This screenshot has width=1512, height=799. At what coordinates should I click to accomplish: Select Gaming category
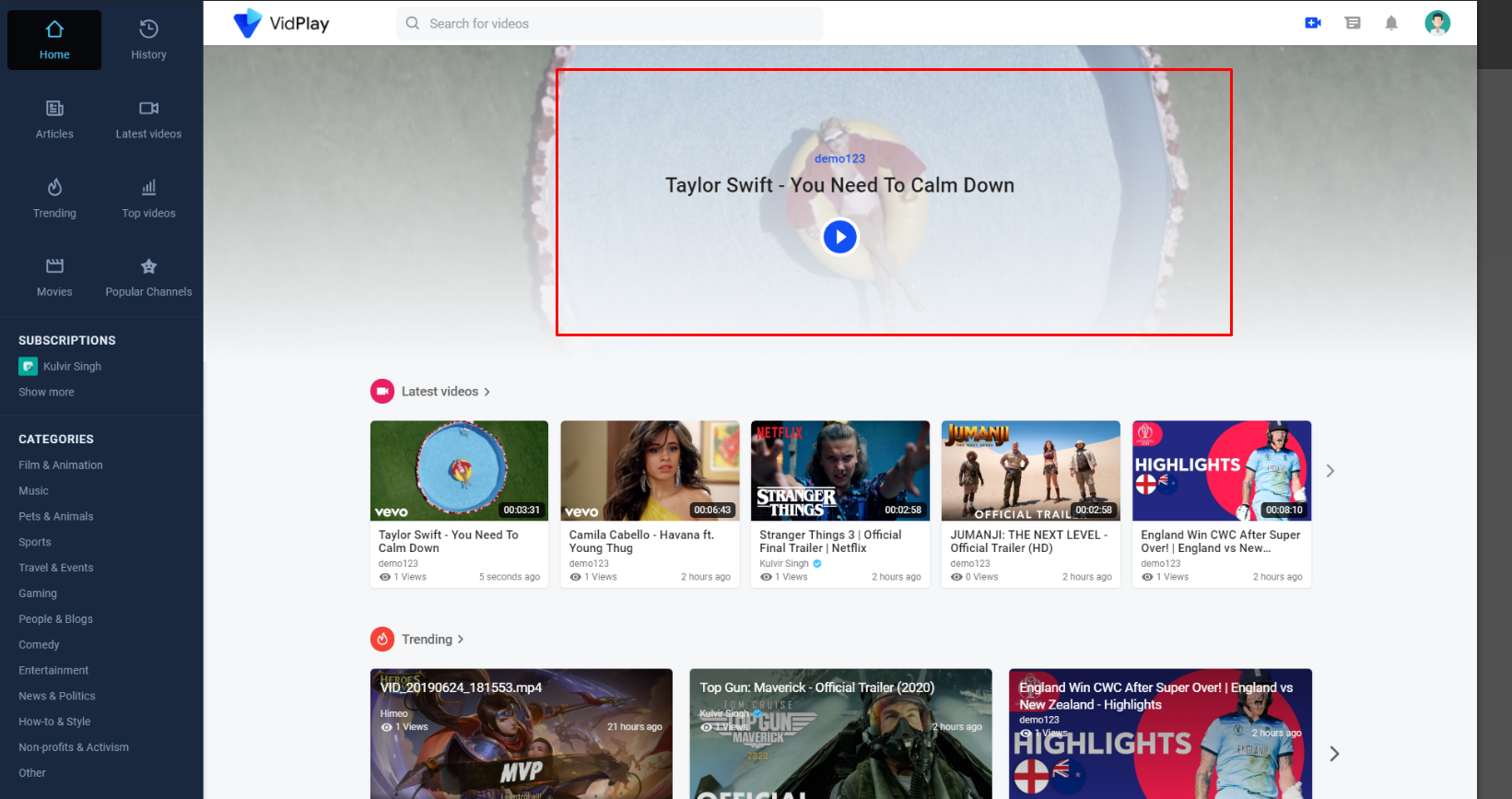(38, 593)
